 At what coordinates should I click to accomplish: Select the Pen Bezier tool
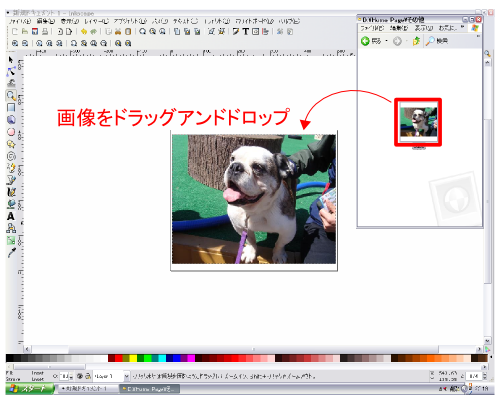(x=11, y=180)
